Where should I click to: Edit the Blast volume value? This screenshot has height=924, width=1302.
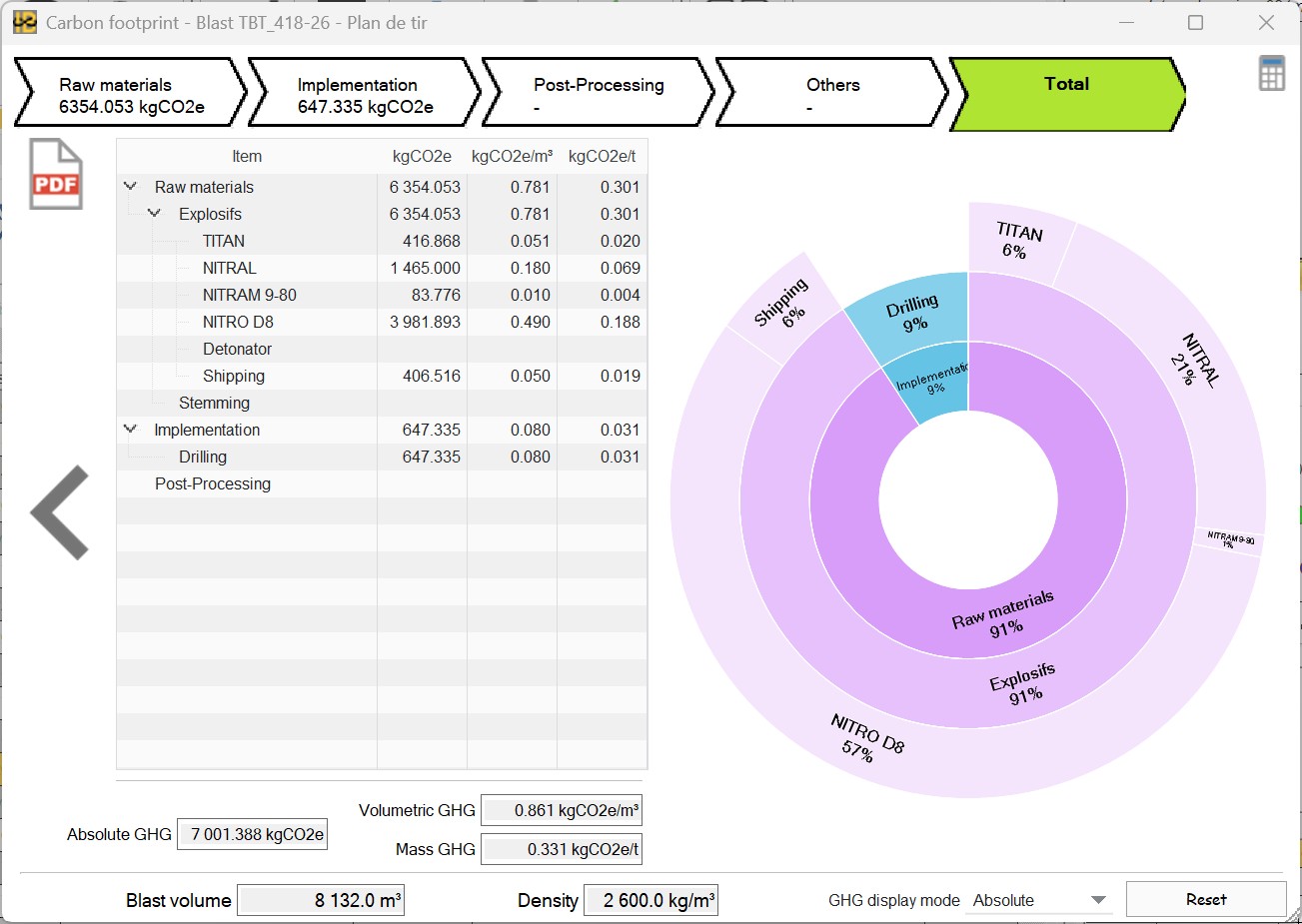coord(320,899)
